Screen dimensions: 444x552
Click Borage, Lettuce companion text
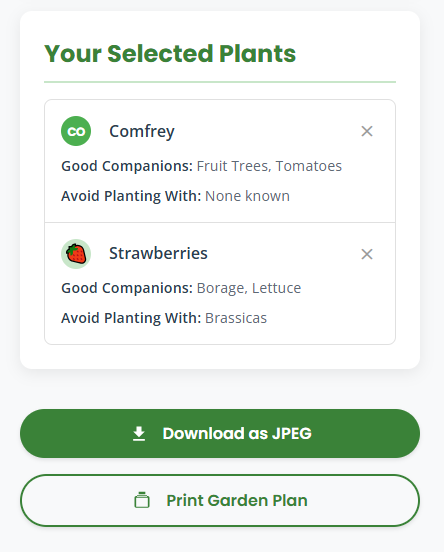pos(249,288)
